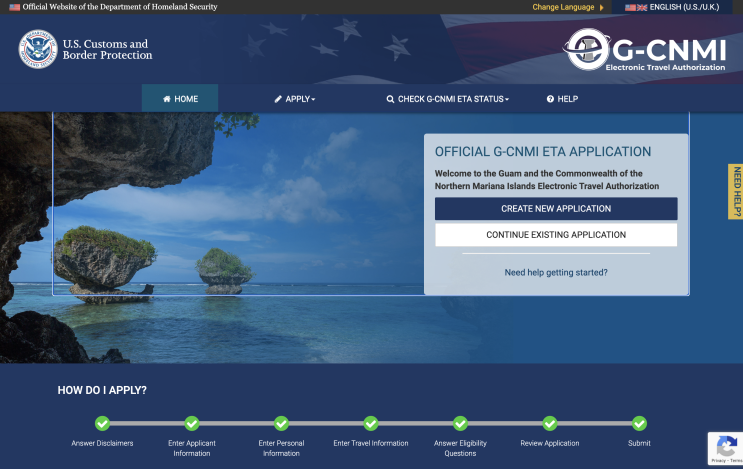Click the Official Website of DHS text
The image size is (743, 469).
[120, 7]
